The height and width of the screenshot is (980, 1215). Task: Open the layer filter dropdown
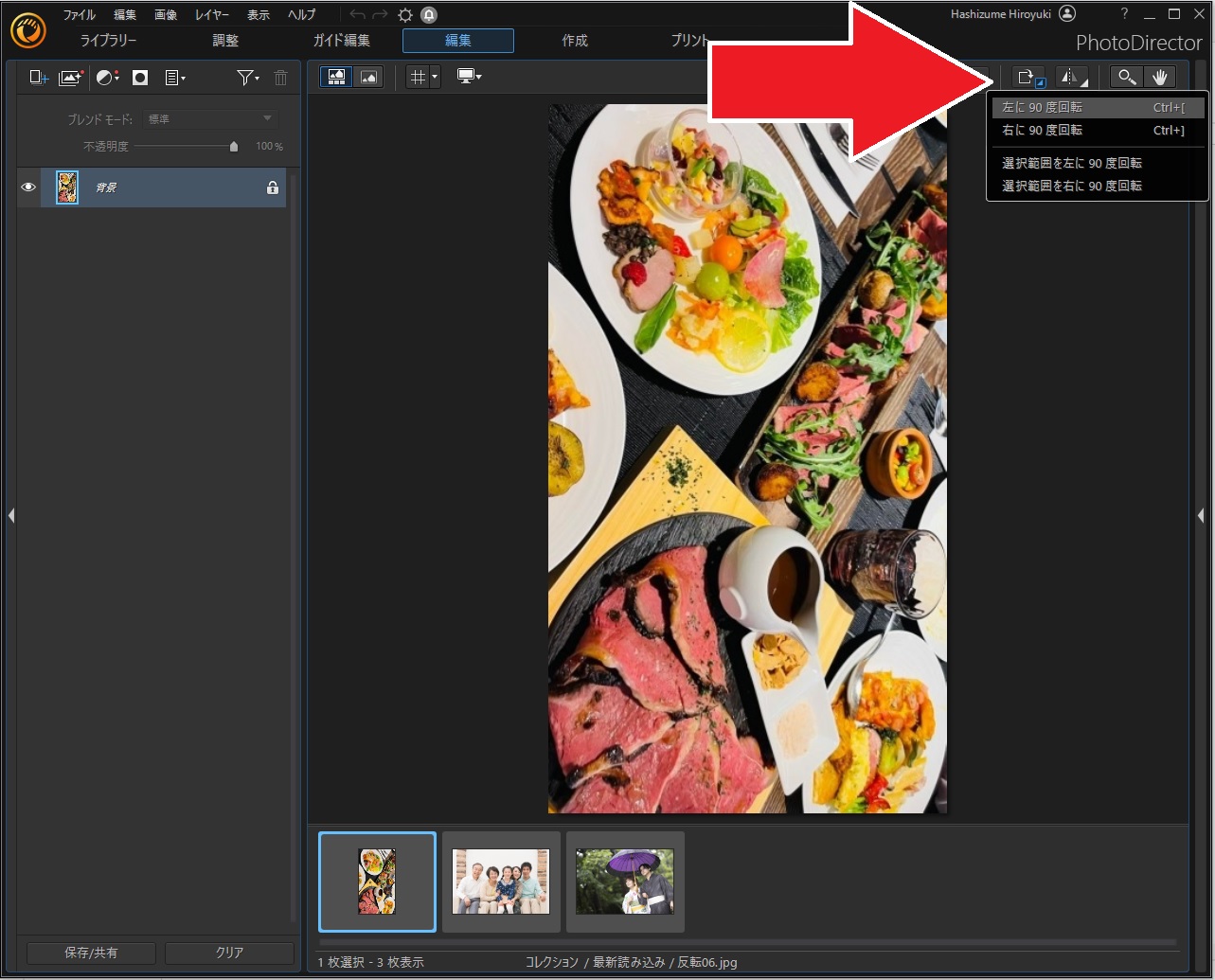(x=248, y=78)
